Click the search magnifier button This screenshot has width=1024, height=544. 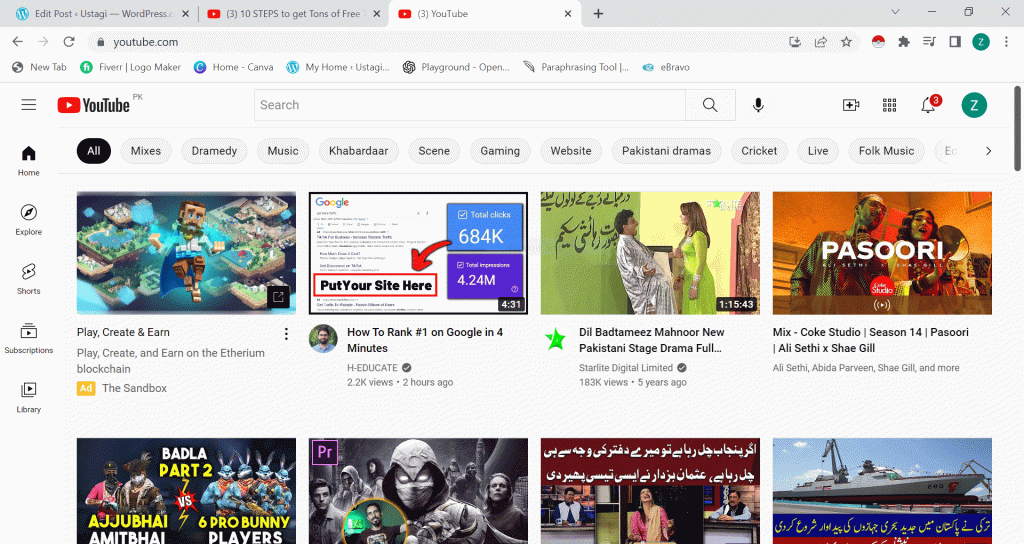710,105
